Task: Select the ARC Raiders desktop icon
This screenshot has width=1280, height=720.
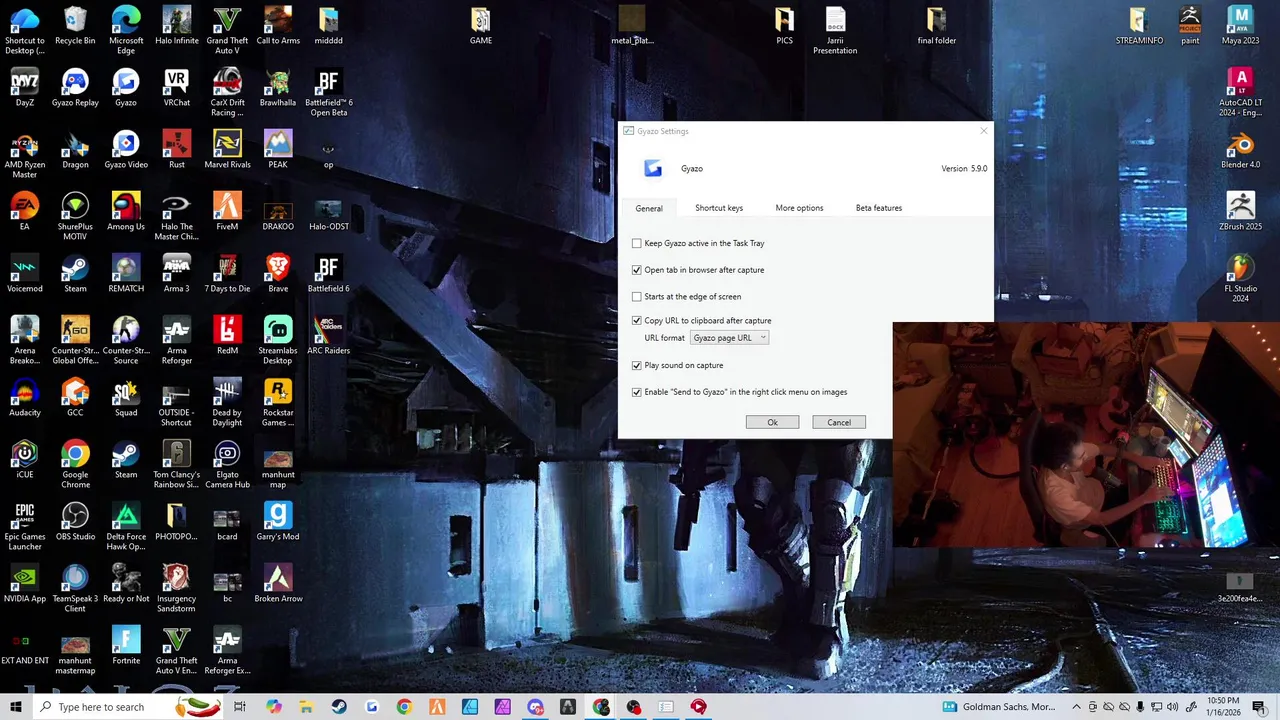Action: tap(328, 336)
